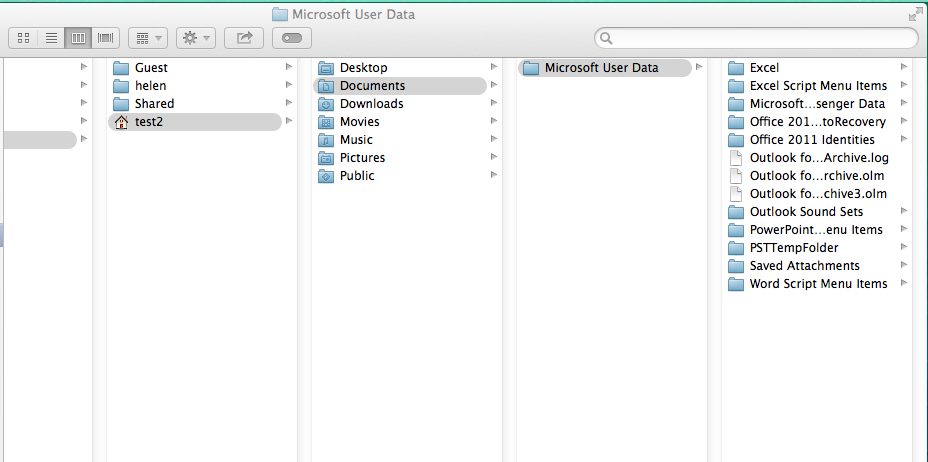The height and width of the screenshot is (462, 928).
Task: Click the Music folder name
Action: tap(356, 140)
